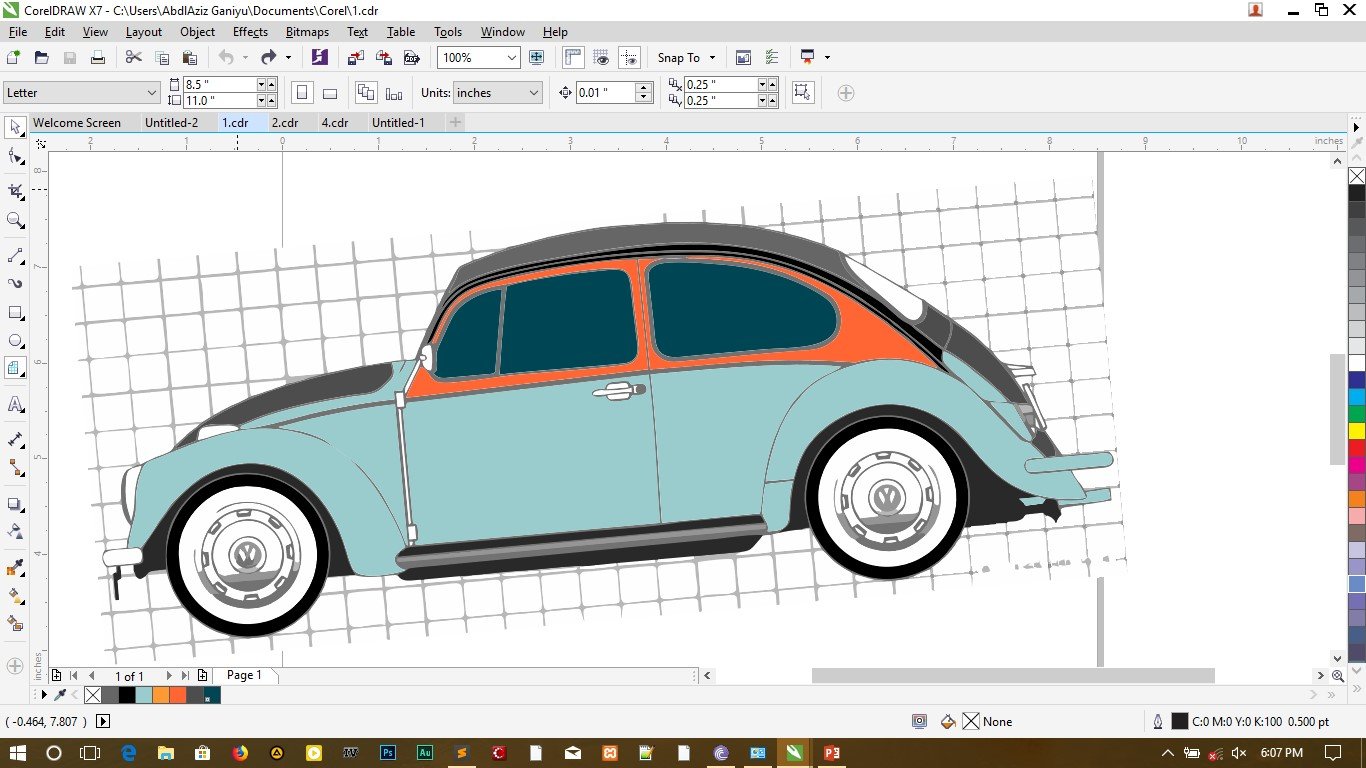Viewport: 1366px width, 768px height.
Task: Select the Parallel Dimension tool
Action: point(15,440)
